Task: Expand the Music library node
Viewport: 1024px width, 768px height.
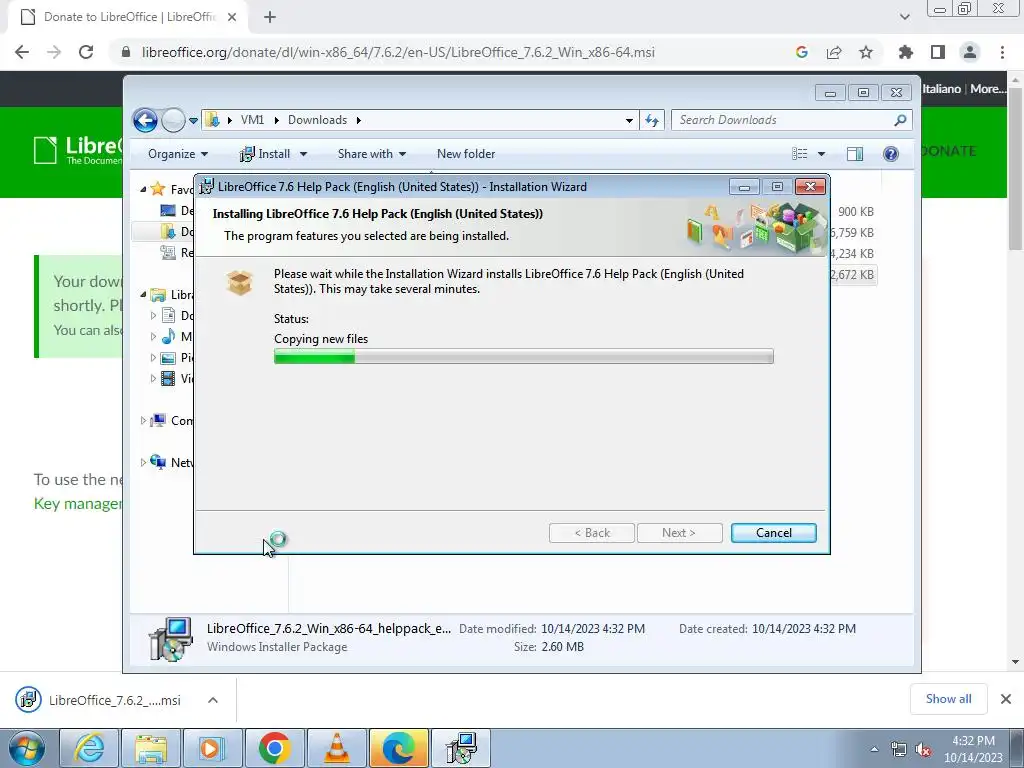Action: 153,337
